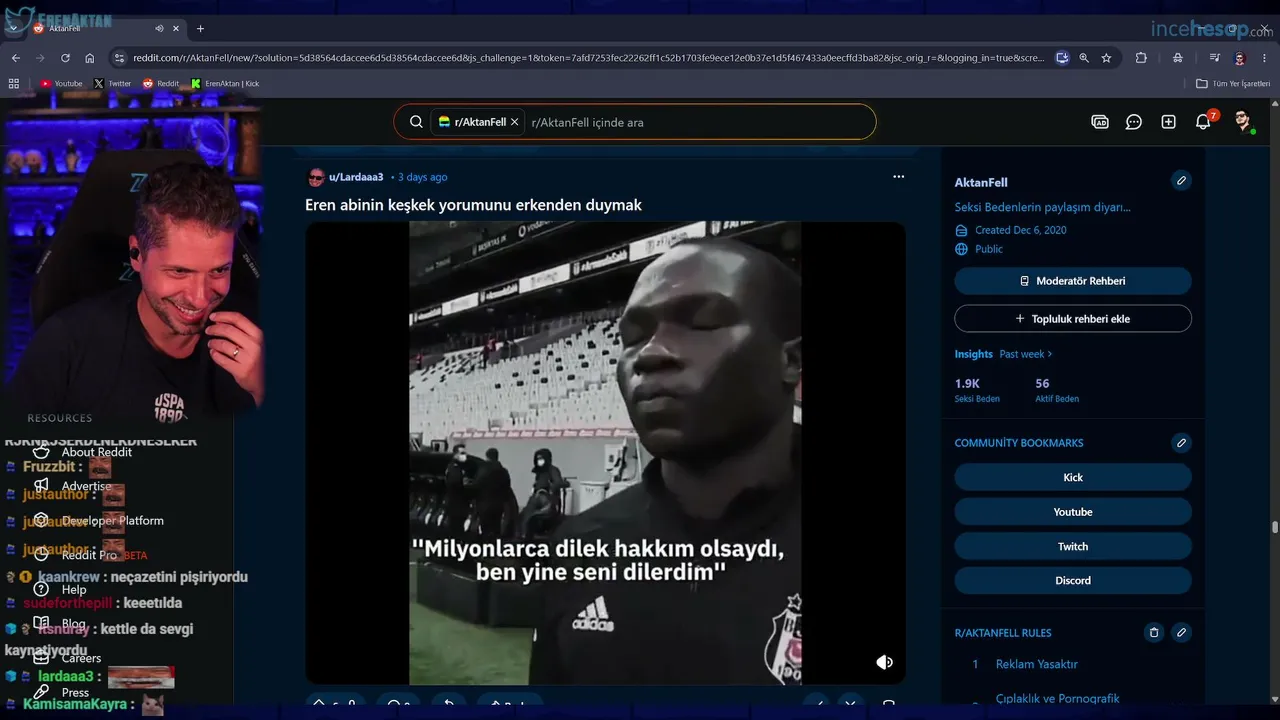Click the u/Lardaaa3 avatar image
This screenshot has width=1280, height=720.
316,177
